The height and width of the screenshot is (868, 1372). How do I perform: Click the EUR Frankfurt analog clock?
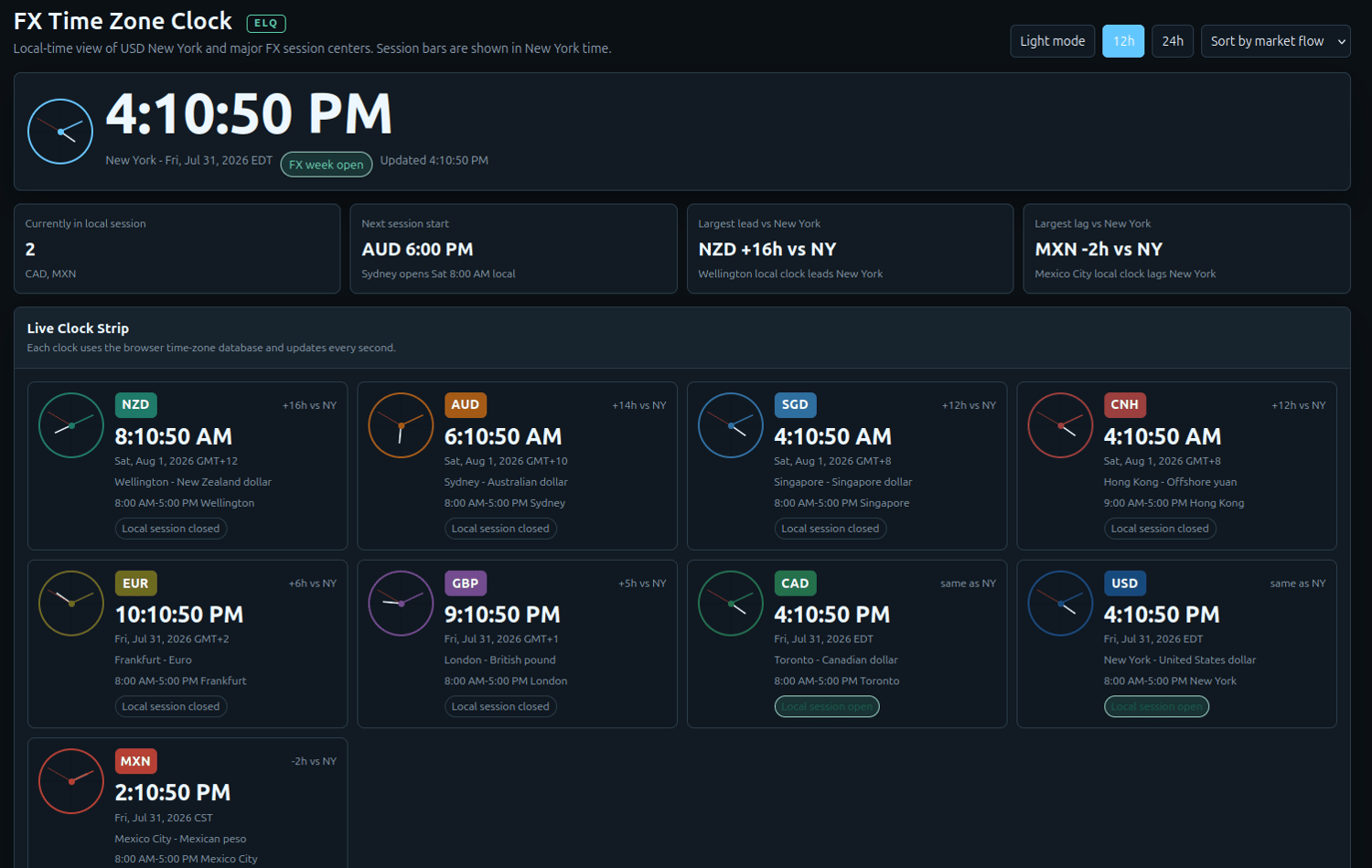(x=71, y=604)
